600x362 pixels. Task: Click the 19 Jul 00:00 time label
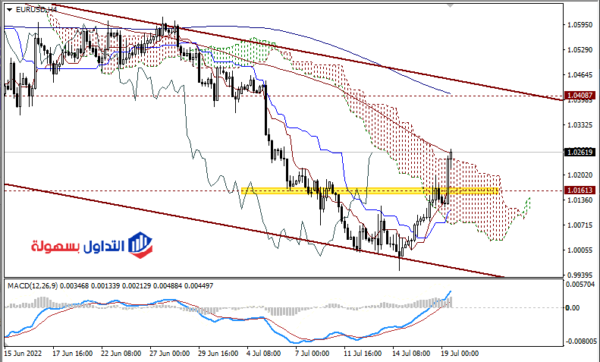tap(460, 353)
